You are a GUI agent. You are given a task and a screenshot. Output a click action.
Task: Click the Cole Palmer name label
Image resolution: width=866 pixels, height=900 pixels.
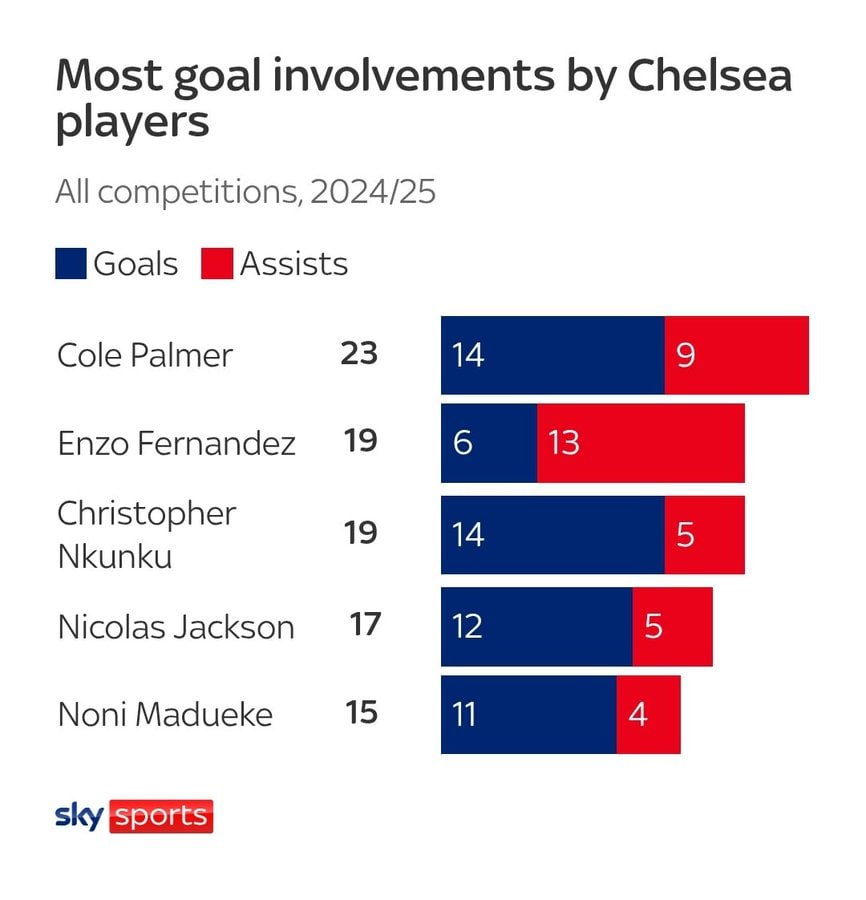145,355
